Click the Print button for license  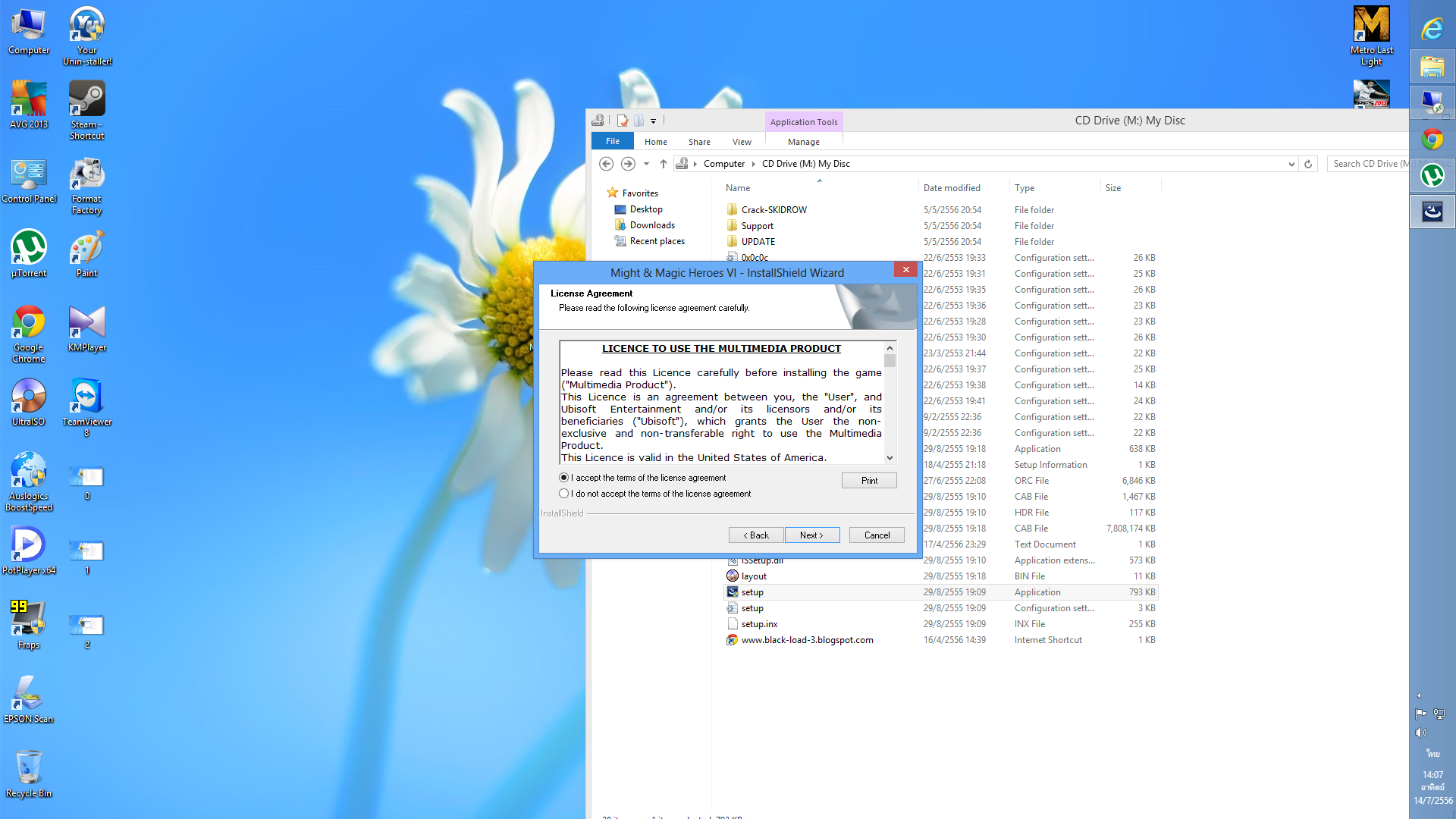click(x=869, y=481)
